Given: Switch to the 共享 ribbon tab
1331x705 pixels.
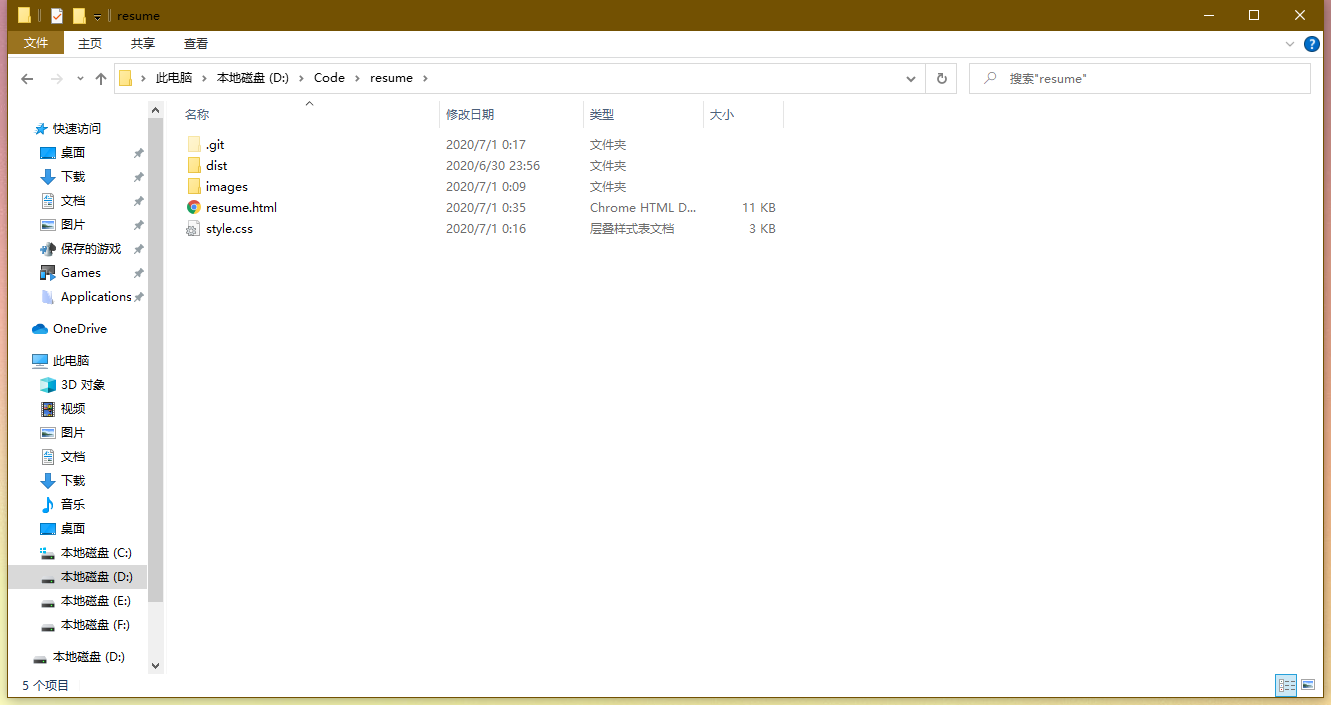Looking at the screenshot, I should [x=143, y=43].
